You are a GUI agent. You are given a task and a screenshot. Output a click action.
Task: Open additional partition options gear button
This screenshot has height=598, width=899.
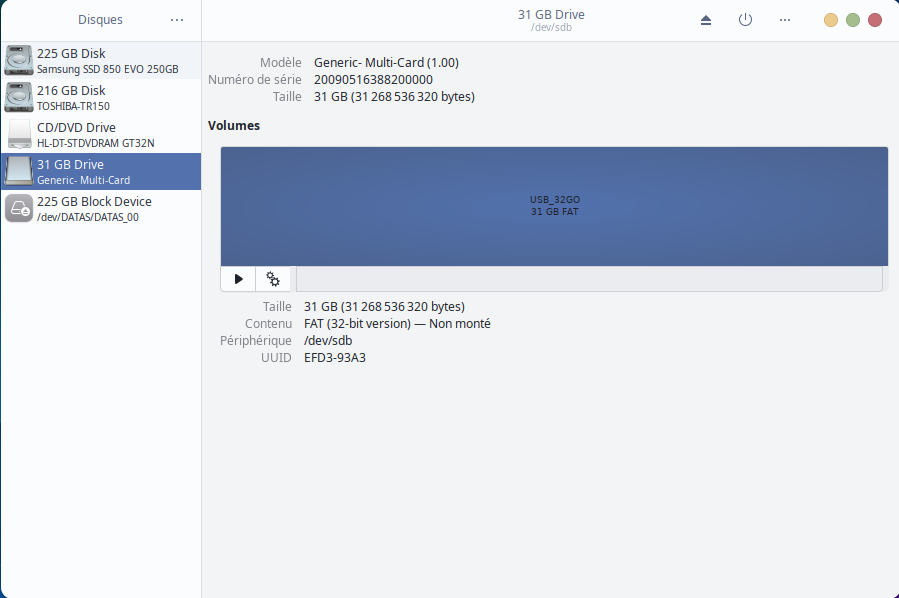click(x=273, y=279)
